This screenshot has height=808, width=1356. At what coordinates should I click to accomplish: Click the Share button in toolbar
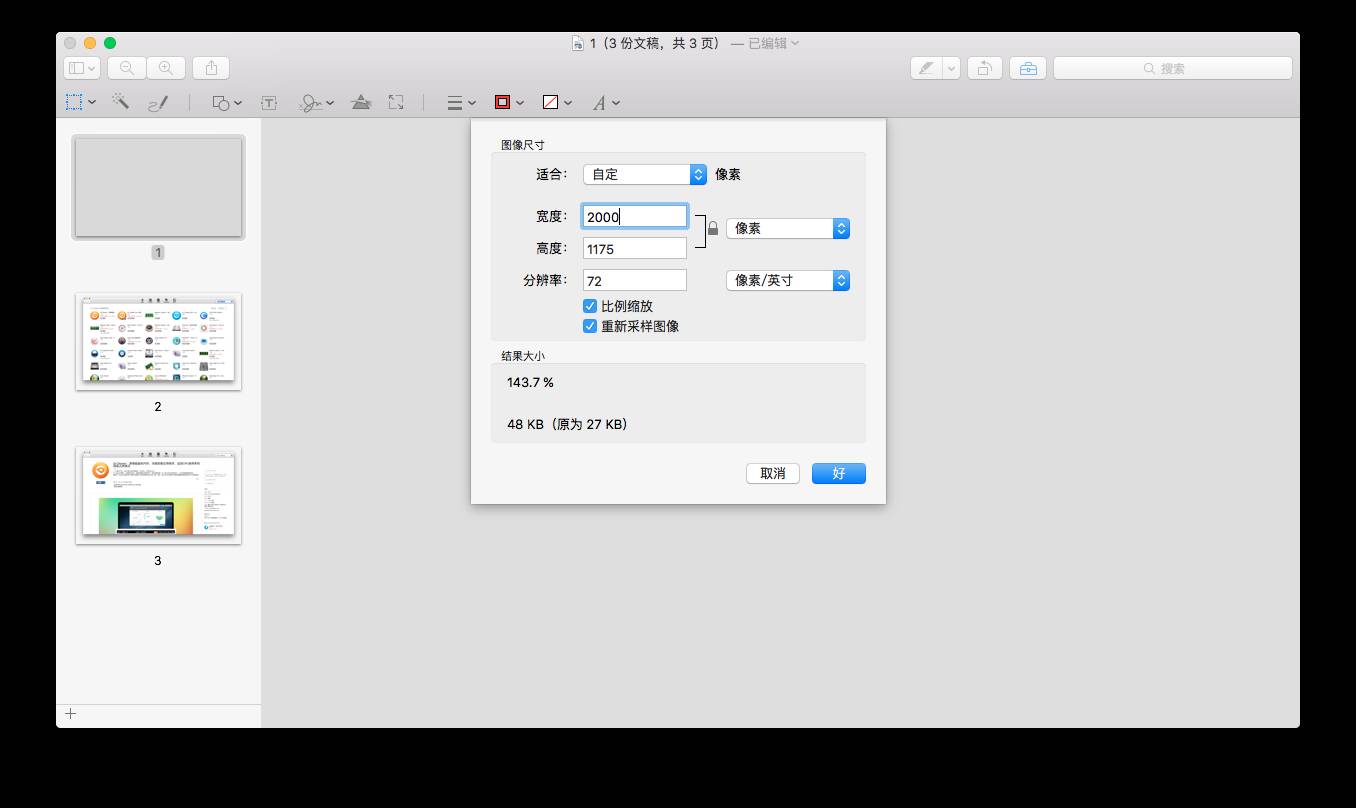[211, 68]
